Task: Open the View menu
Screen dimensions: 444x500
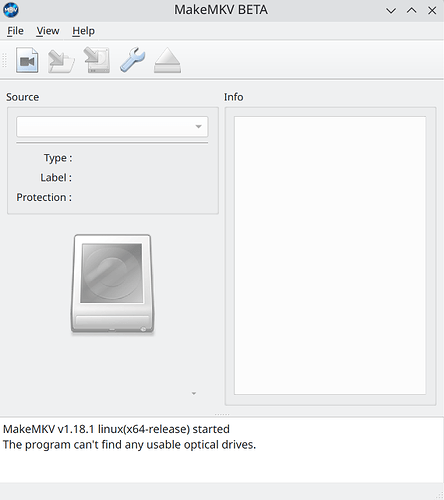Action: (x=48, y=31)
